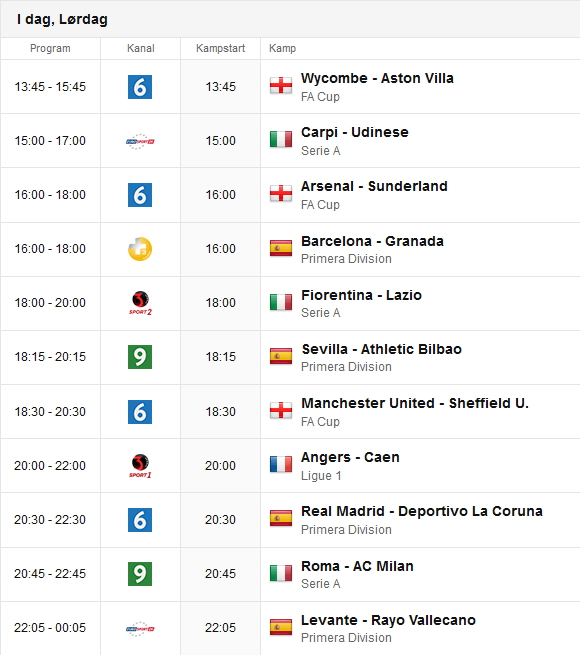This screenshot has height=655, width=580.
Task: Click the Kanal 6 icon for Wycombe match
Action: click(x=140, y=87)
